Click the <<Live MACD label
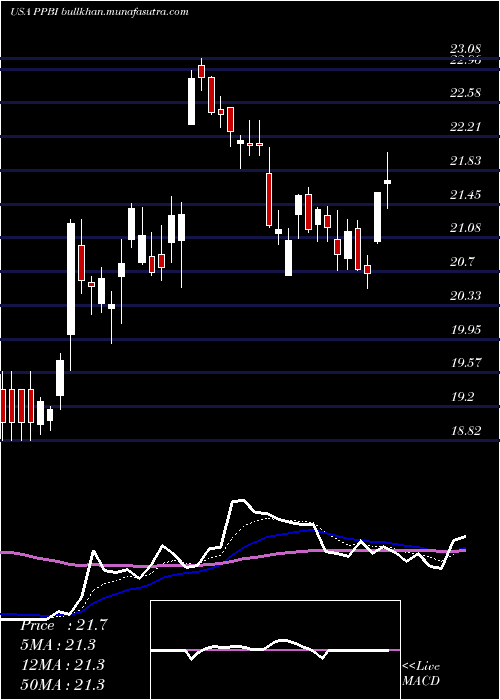Viewport: 500px width, 700px height. 421,673
